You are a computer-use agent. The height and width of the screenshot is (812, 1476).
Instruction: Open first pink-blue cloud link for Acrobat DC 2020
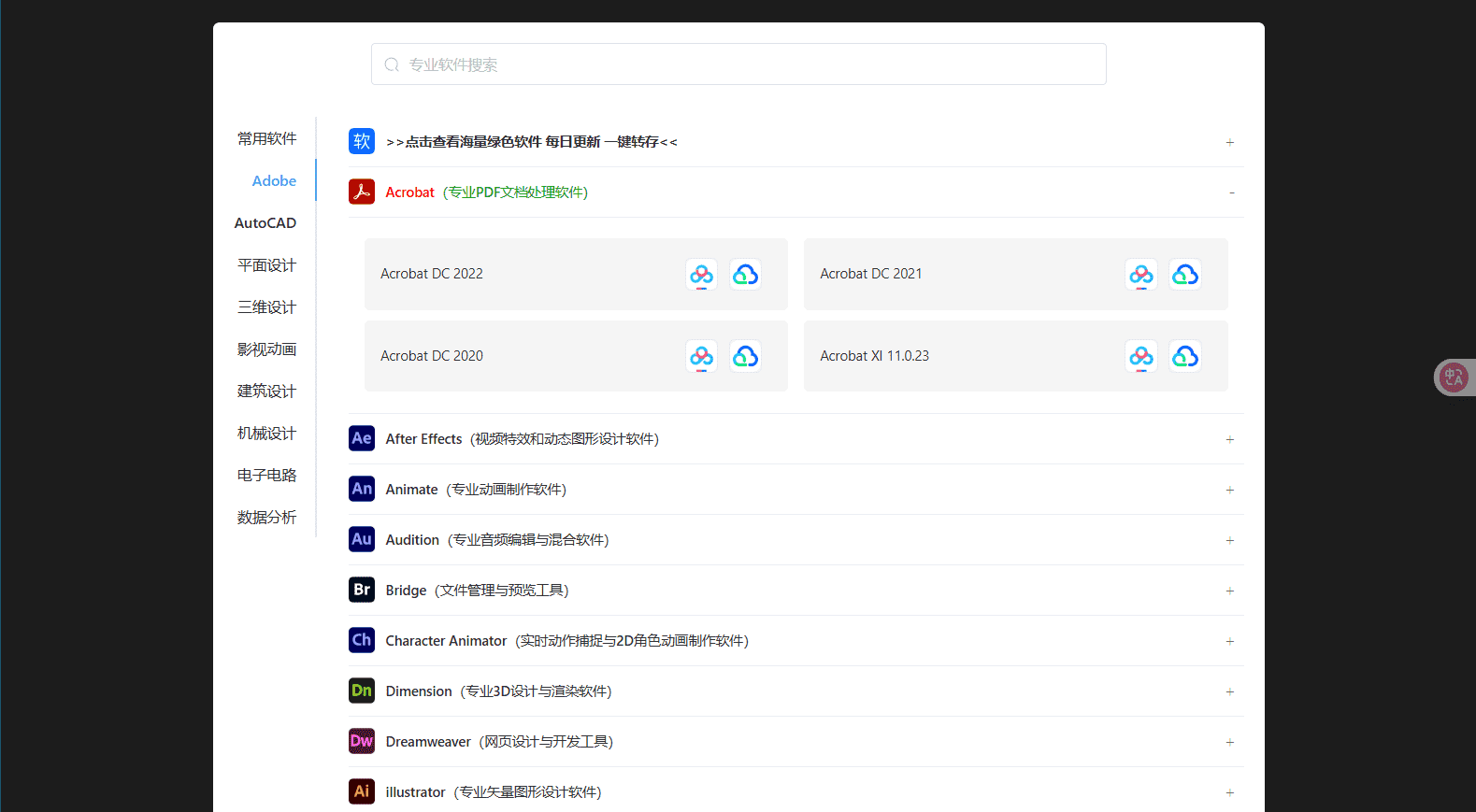(701, 356)
